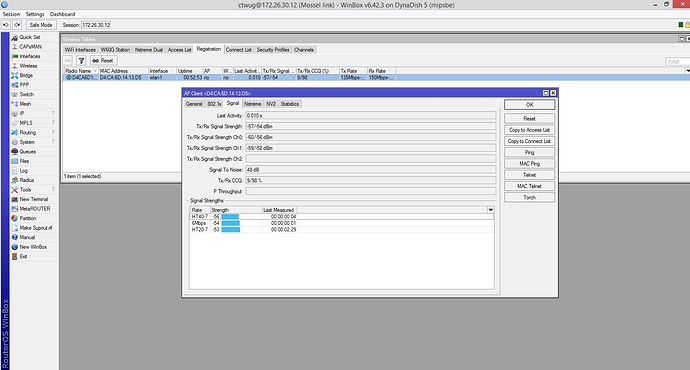Switch to the Statistics tab
The height and width of the screenshot is (370, 690).
pos(290,104)
